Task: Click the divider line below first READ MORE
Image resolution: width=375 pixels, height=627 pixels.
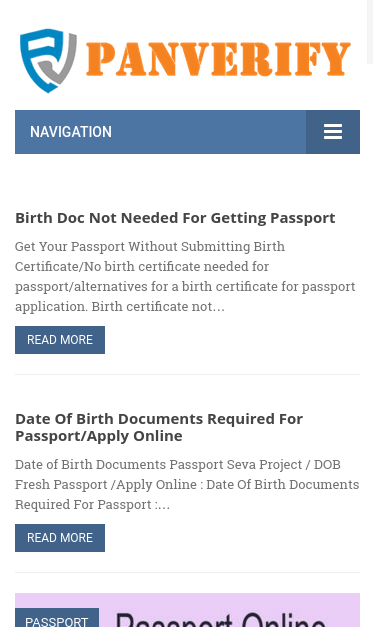Action: [x=188, y=375]
